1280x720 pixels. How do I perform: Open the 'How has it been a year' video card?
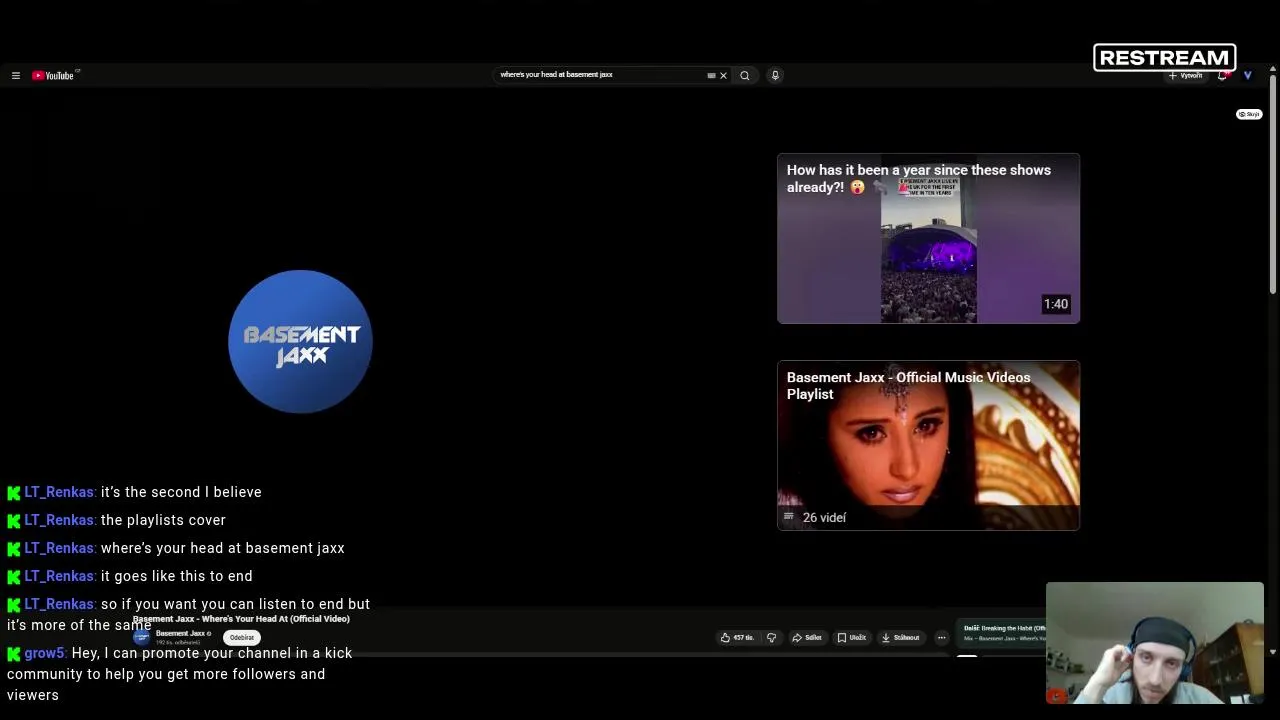(928, 238)
